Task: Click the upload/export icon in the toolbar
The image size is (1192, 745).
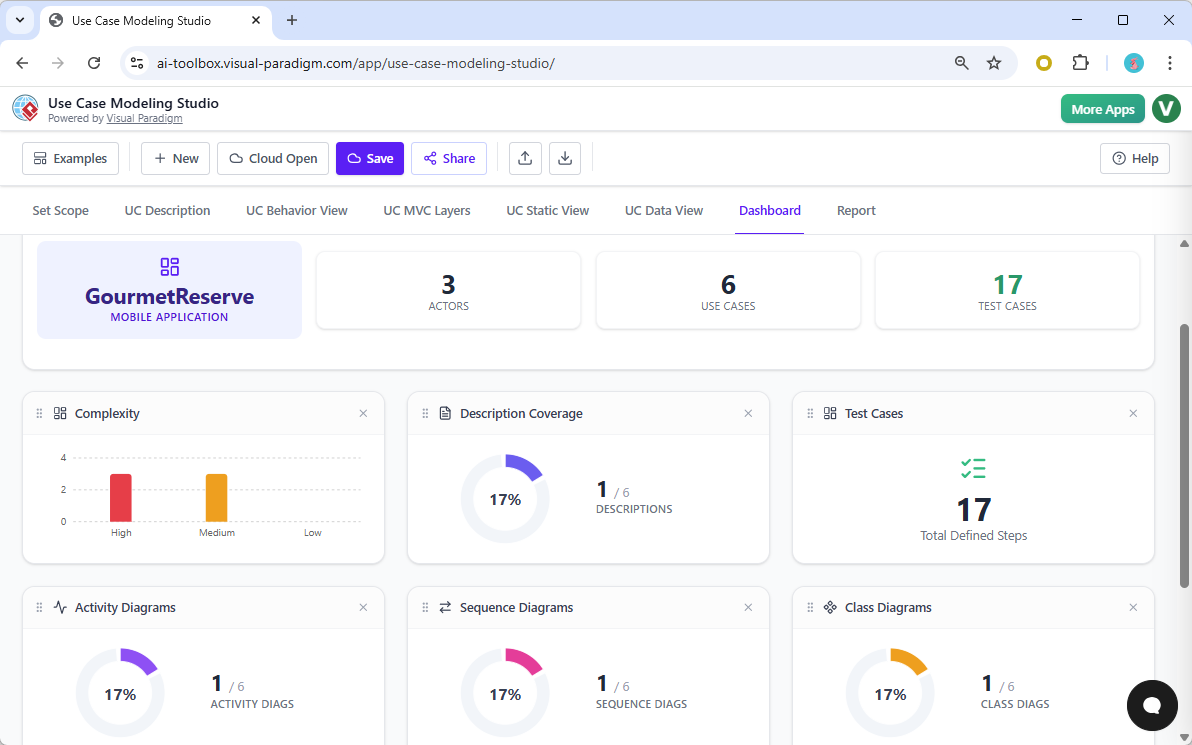Action: click(525, 158)
